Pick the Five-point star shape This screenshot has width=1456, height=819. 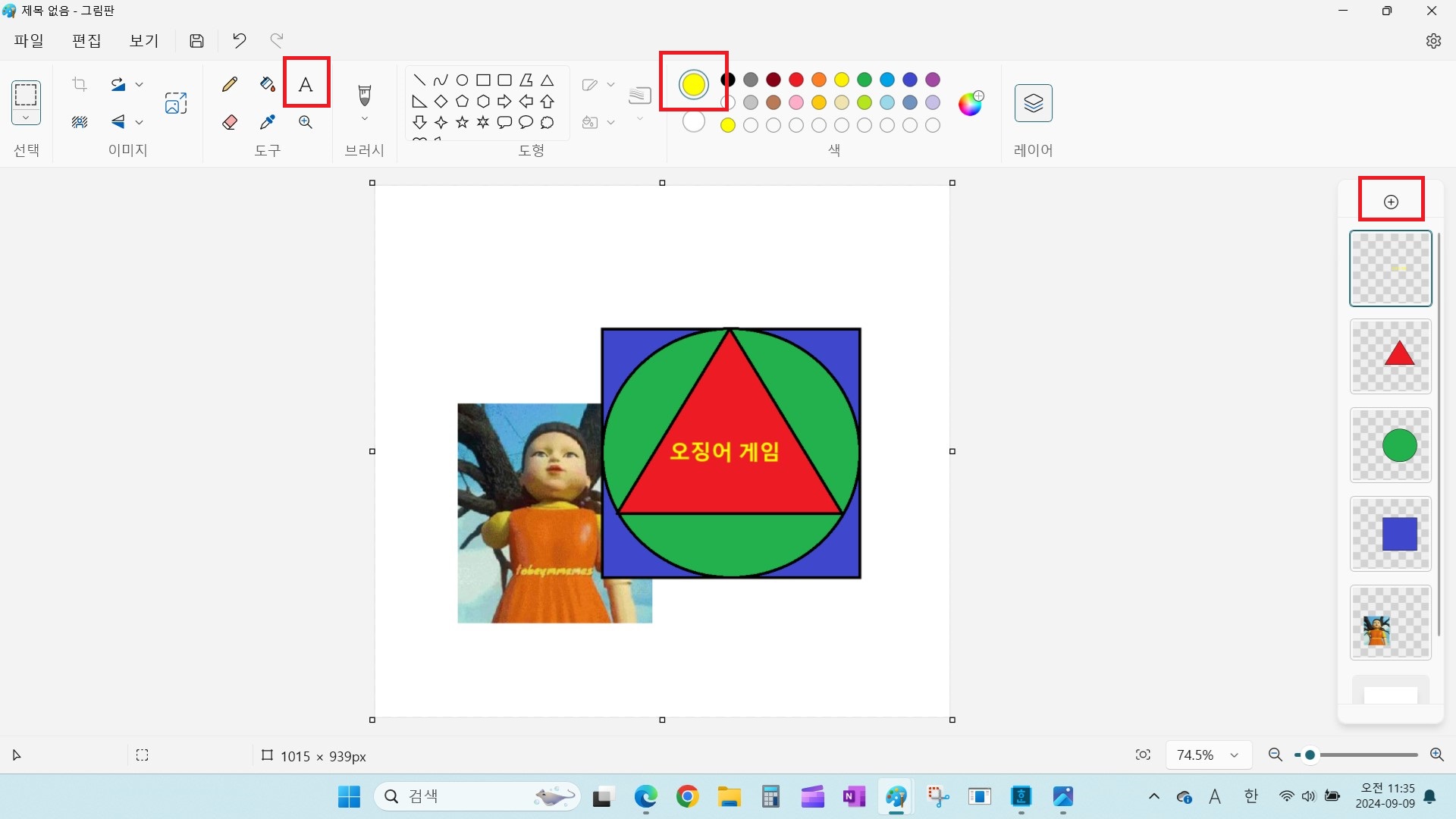coord(462,122)
